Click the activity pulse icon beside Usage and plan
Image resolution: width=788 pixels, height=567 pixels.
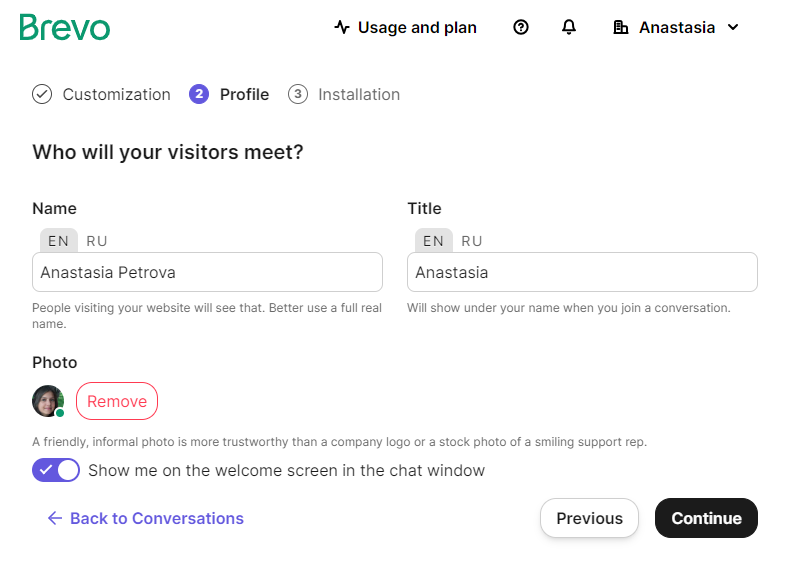[x=342, y=27]
